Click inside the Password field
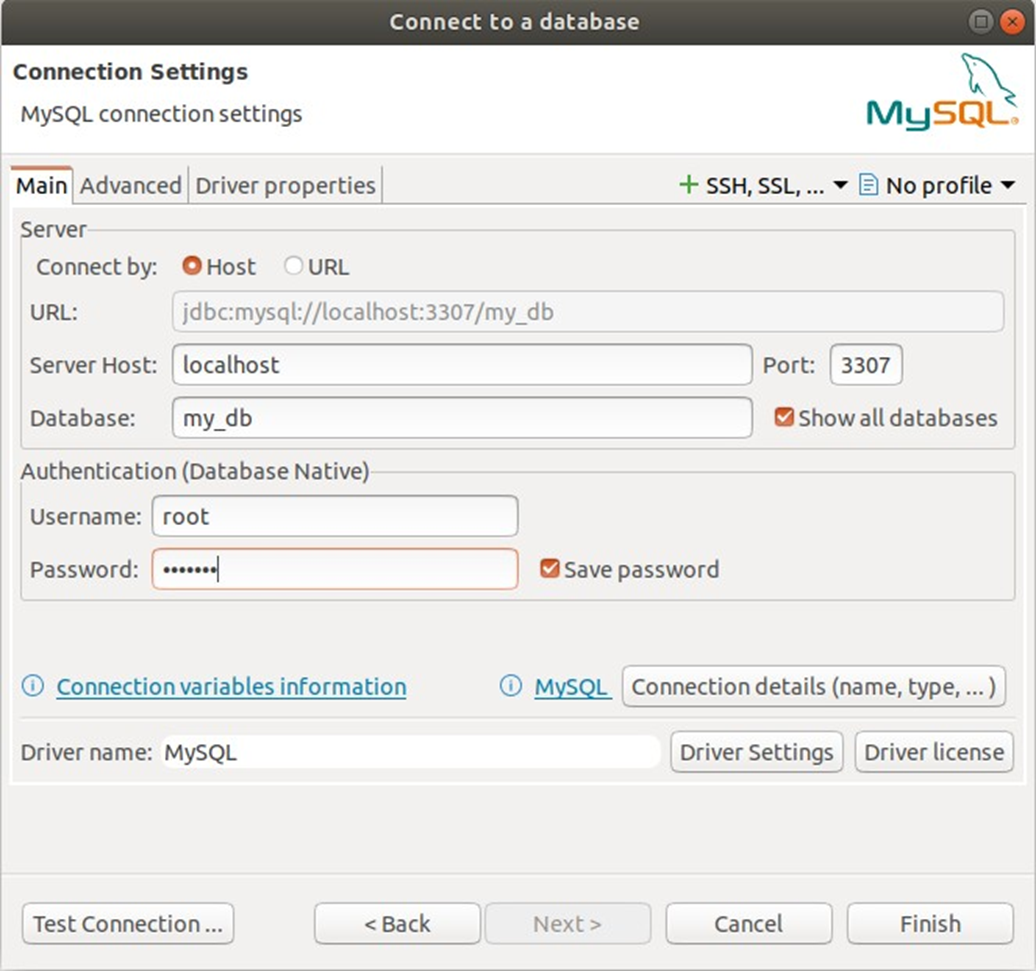 [335, 569]
